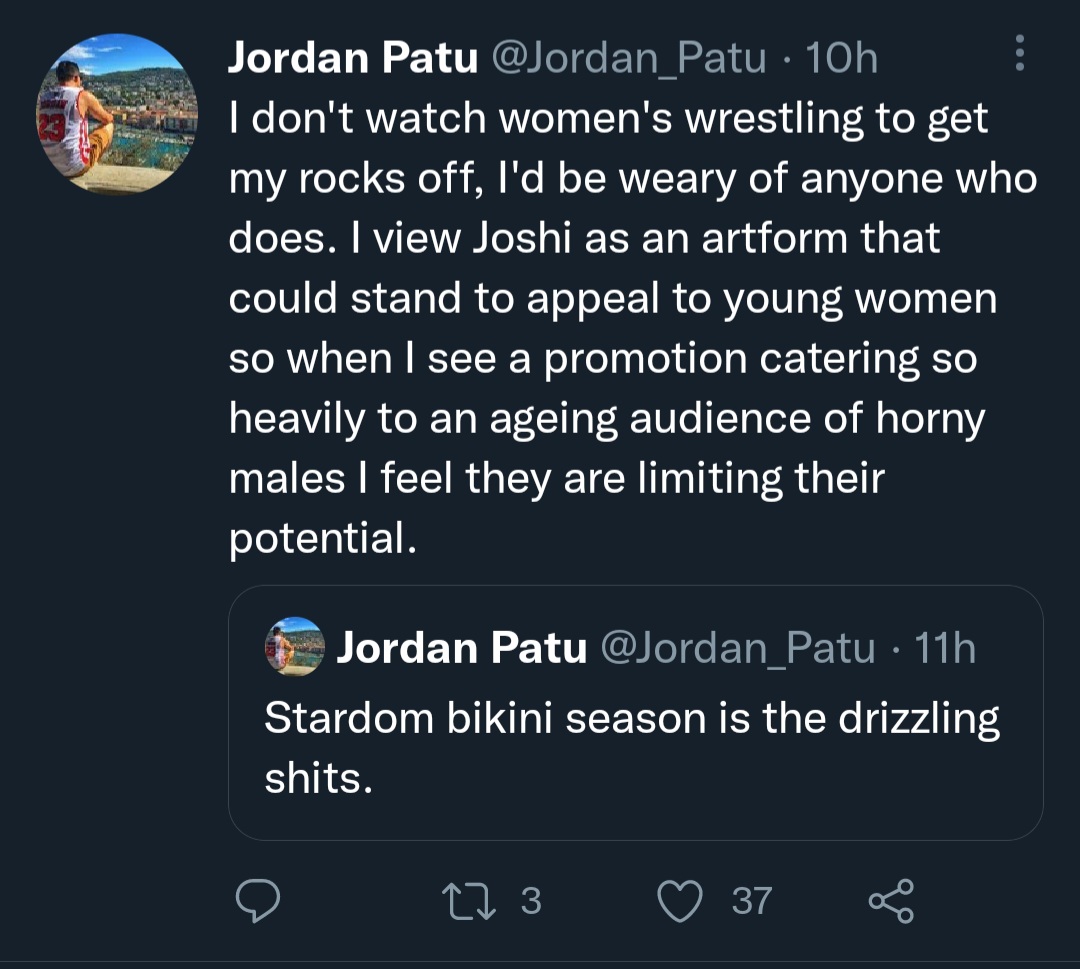The width and height of the screenshot is (1080, 969).
Task: Open Jordan Patu's large profile picture
Action: 116,114
